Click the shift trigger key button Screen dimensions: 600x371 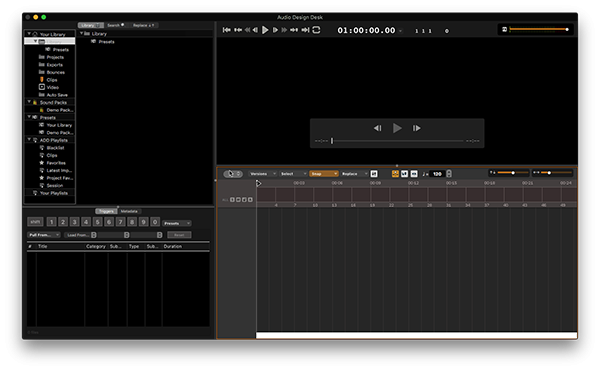coord(35,222)
